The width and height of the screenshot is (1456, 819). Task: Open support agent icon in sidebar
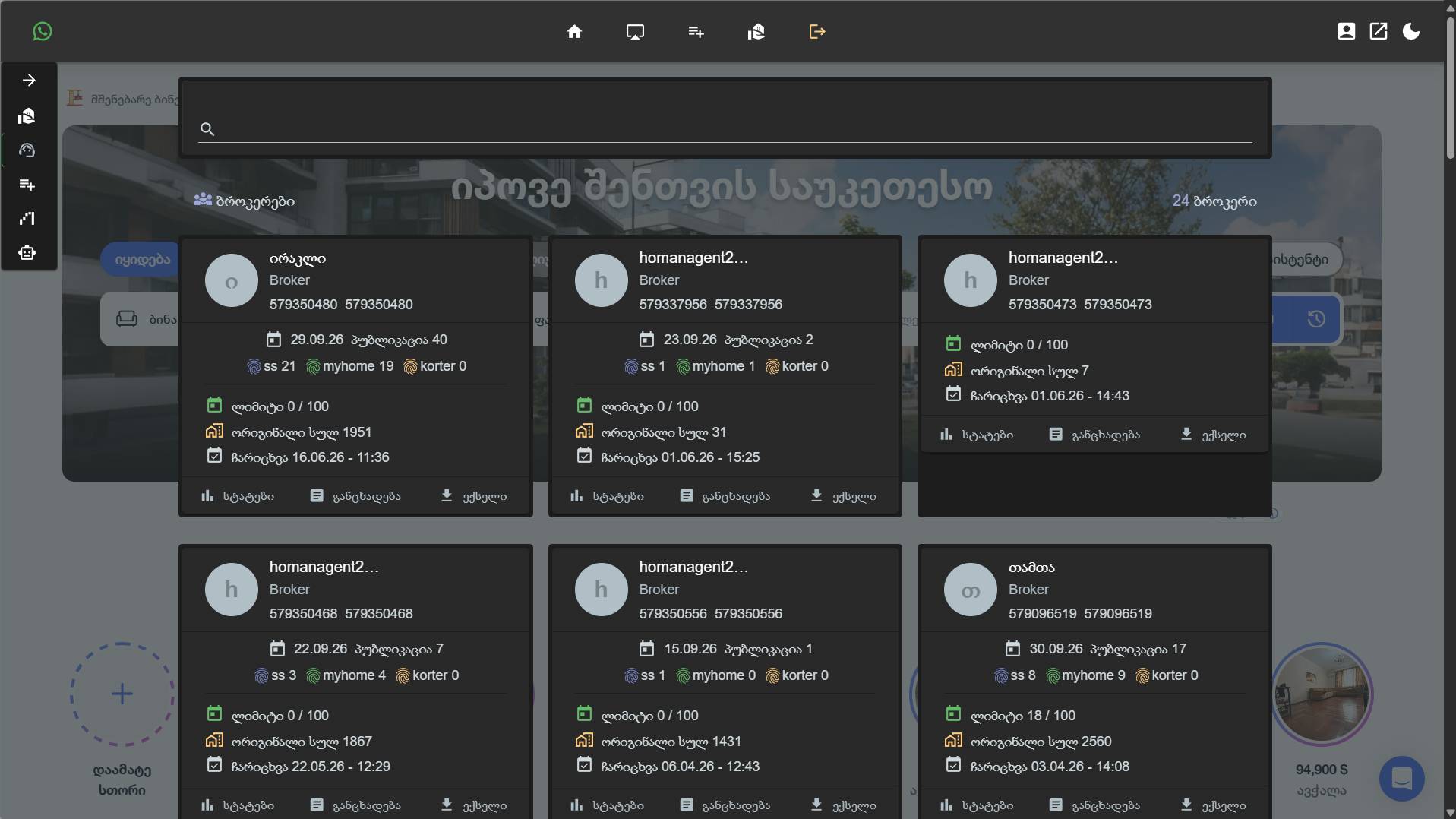click(27, 150)
